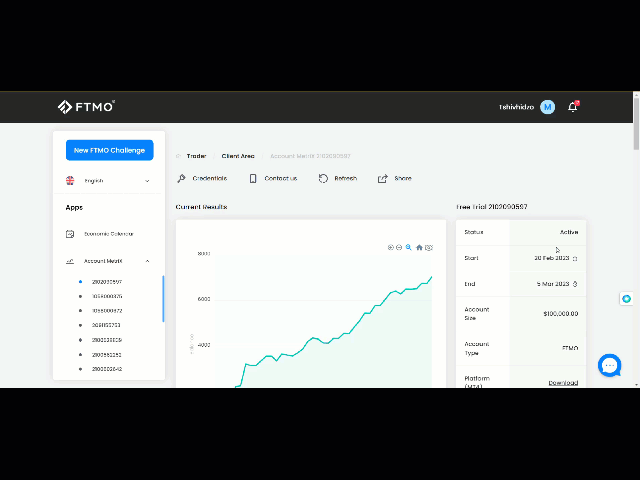Zoom in on the results chart
Viewport: 640px width, 480px height.
[390, 247]
